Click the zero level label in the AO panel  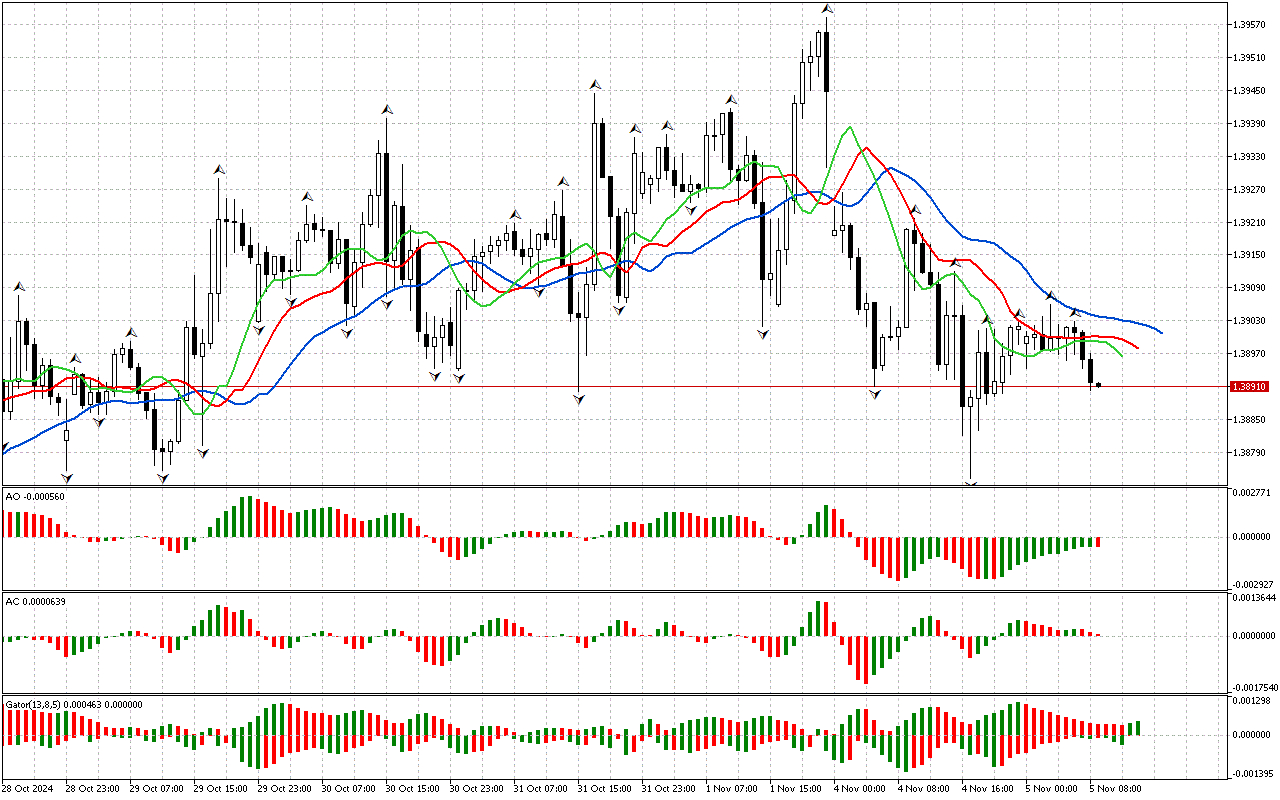1251,537
